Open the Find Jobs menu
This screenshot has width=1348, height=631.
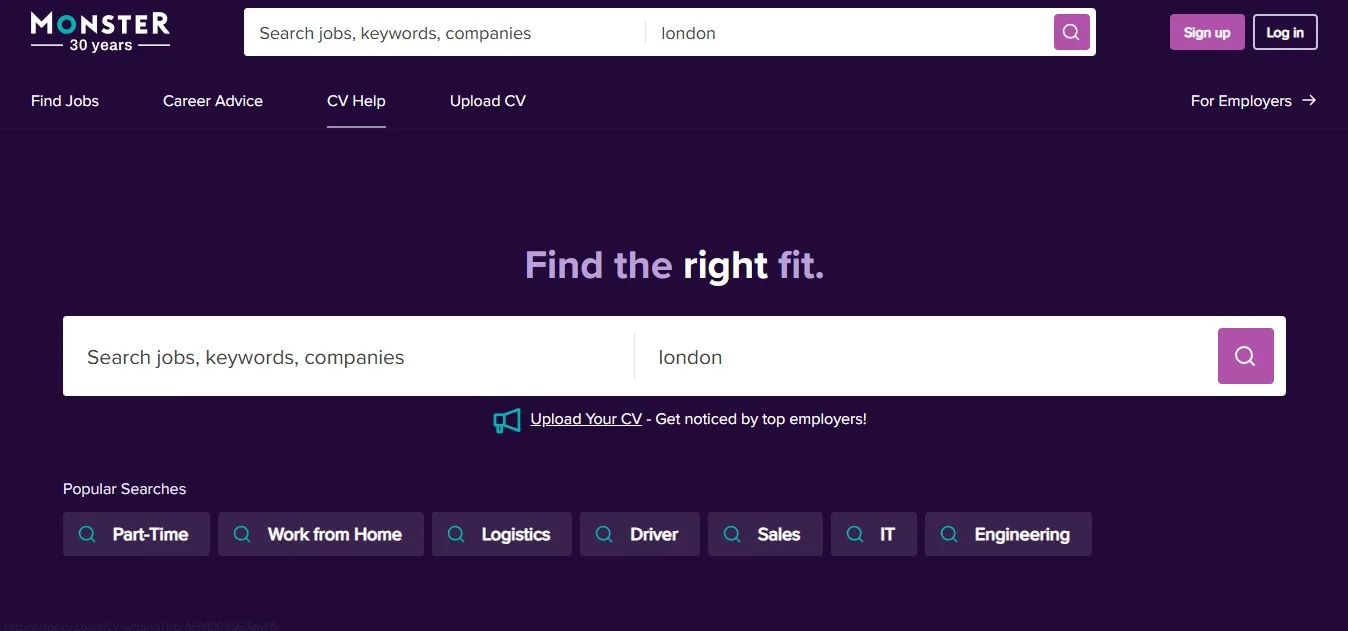point(65,101)
